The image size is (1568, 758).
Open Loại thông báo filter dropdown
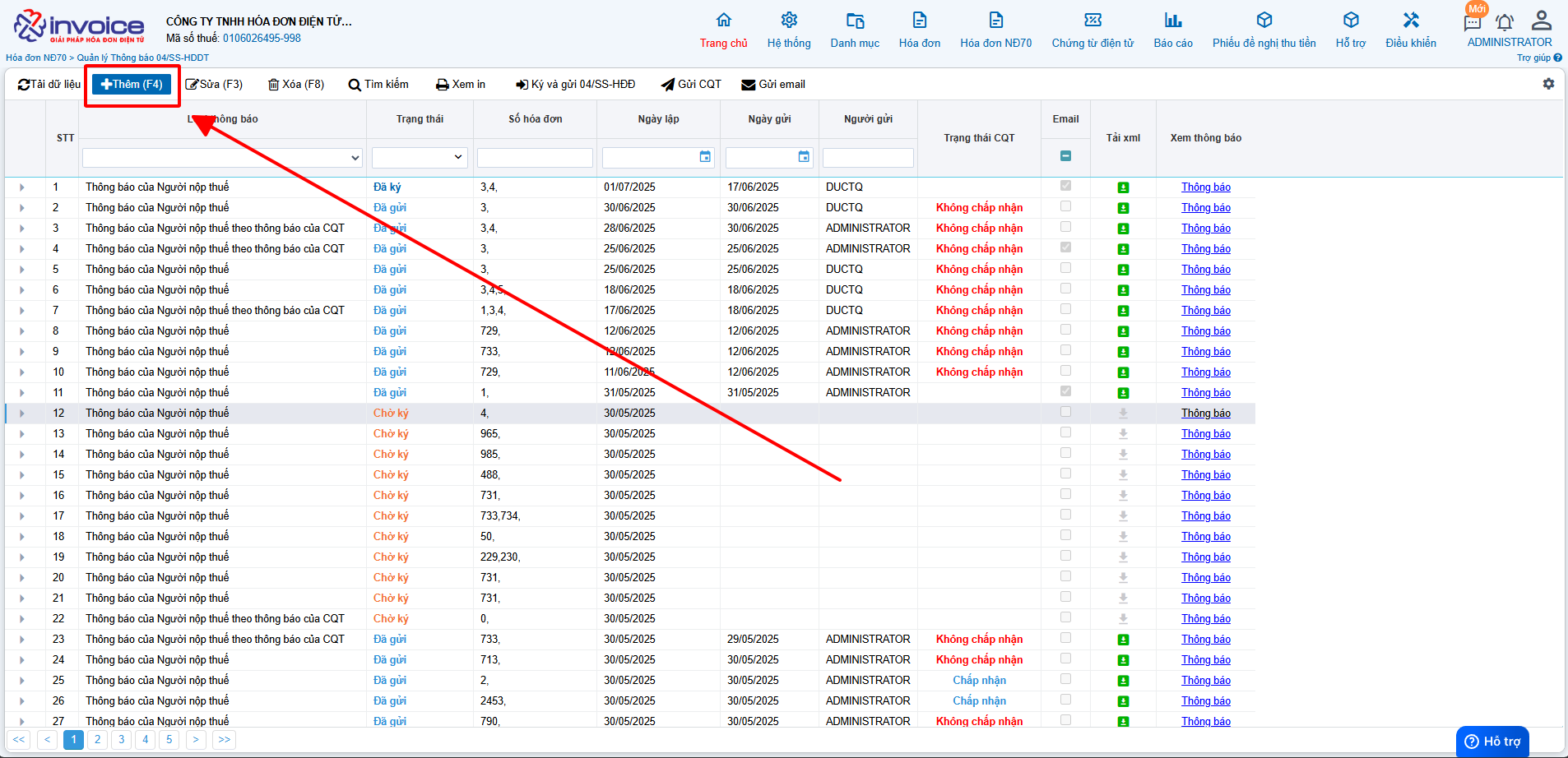point(222,157)
